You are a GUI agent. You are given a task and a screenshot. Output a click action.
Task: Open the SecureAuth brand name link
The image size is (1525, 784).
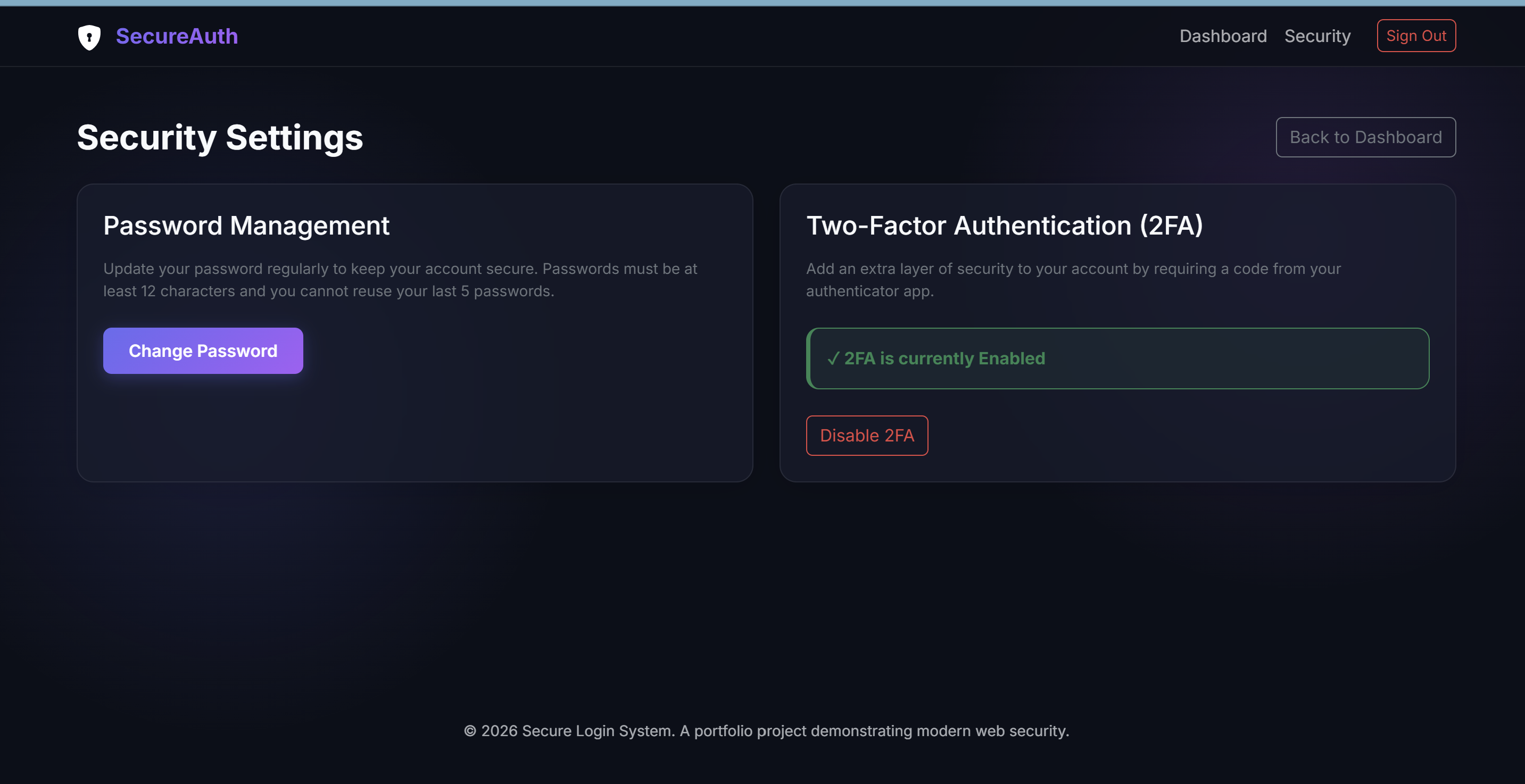(x=177, y=36)
